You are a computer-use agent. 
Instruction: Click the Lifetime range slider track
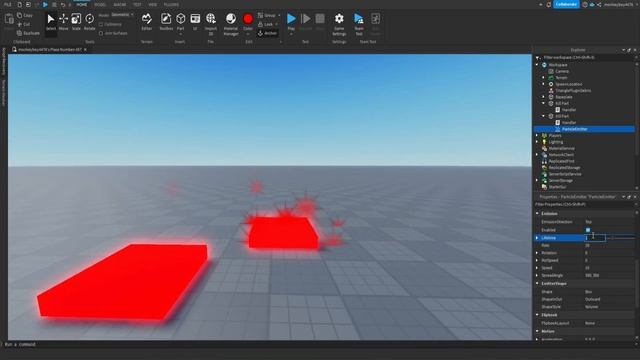click(x=621, y=238)
